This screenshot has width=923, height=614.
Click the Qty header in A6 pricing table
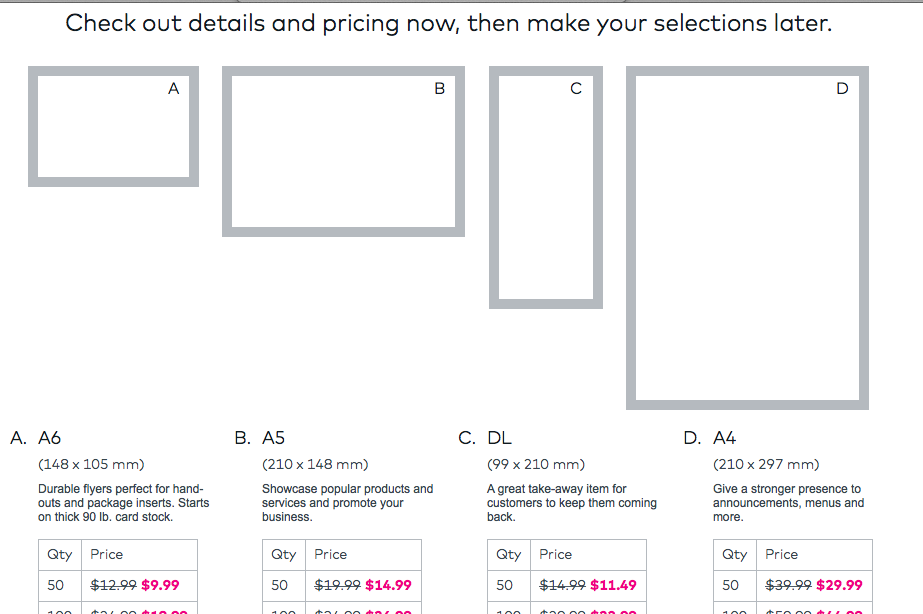pos(59,554)
